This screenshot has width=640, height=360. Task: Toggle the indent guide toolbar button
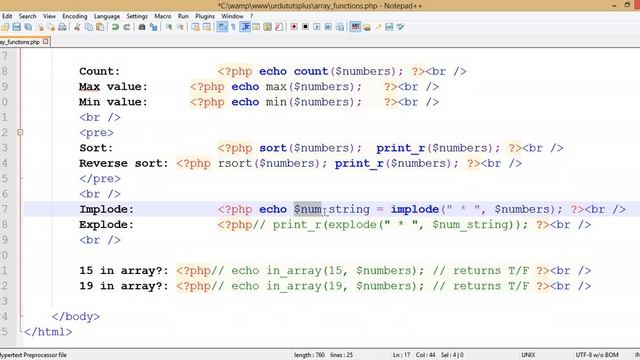245,27
